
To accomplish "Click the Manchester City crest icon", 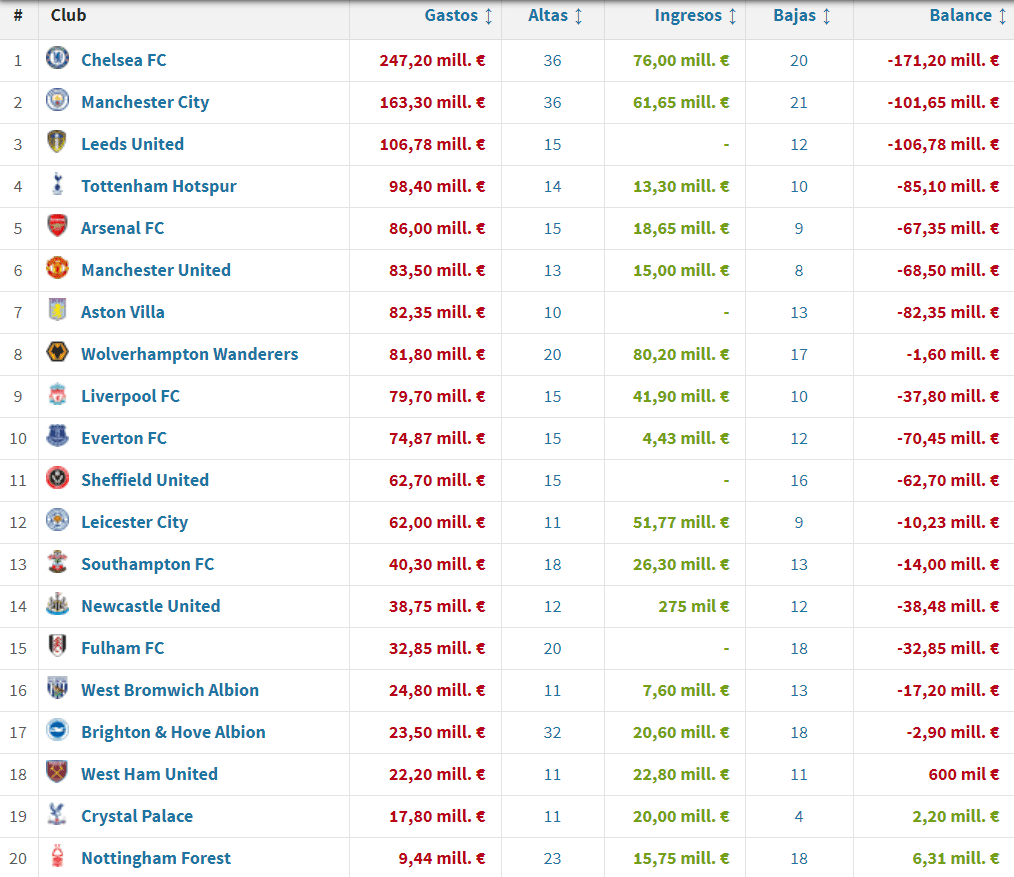I will [x=57, y=101].
